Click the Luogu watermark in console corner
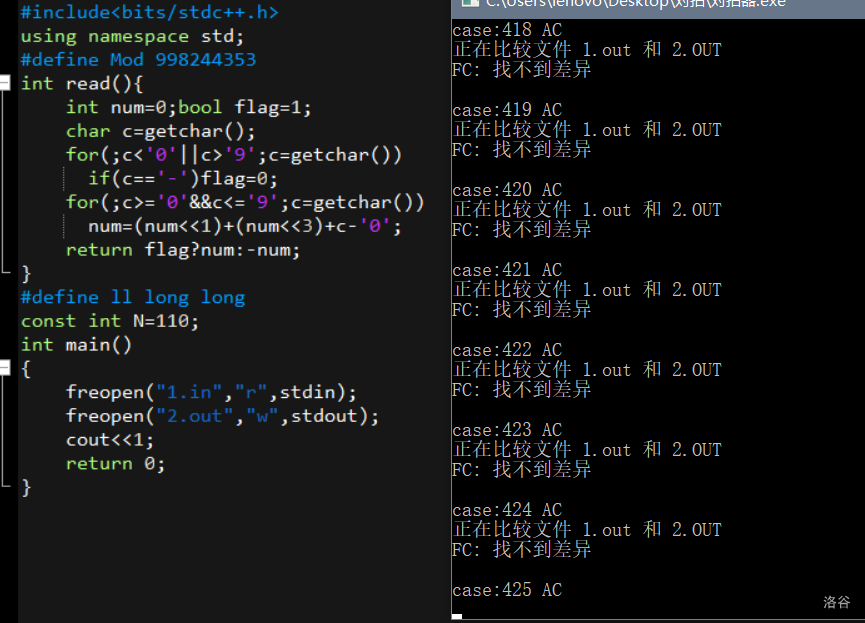This screenshot has width=865, height=623. pos(836,602)
